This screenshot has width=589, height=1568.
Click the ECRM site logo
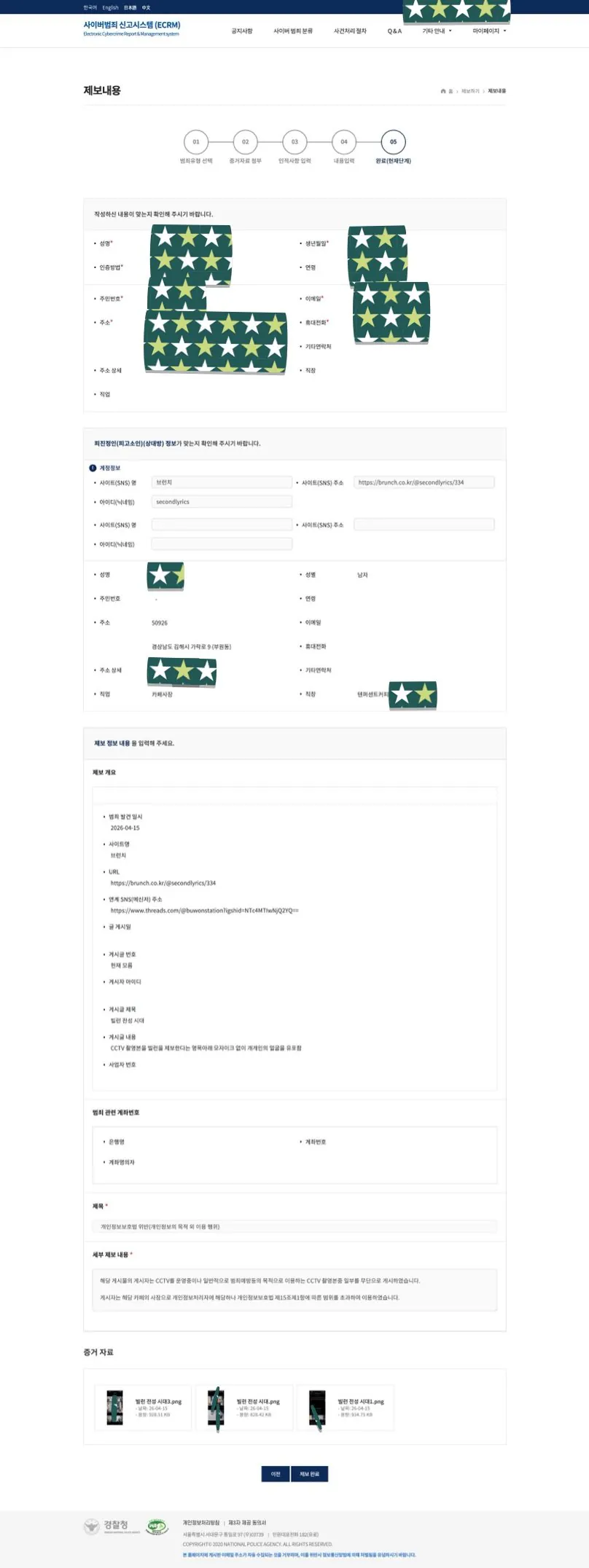coord(131,28)
